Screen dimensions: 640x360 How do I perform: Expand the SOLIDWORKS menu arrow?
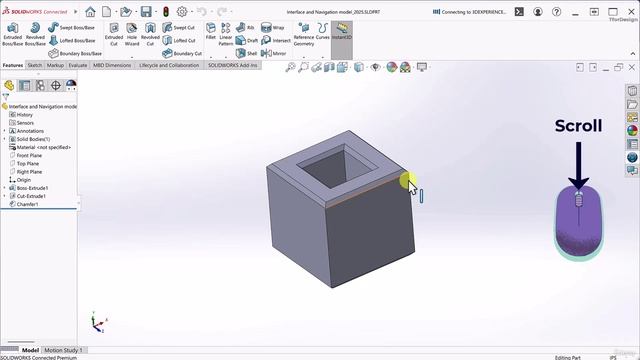click(x=76, y=12)
